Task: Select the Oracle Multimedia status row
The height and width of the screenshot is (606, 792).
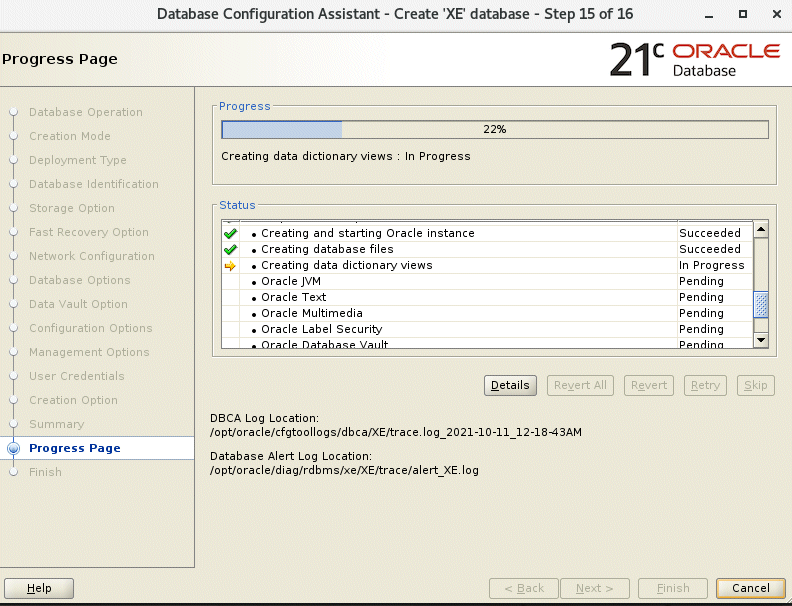Action: [487, 314]
